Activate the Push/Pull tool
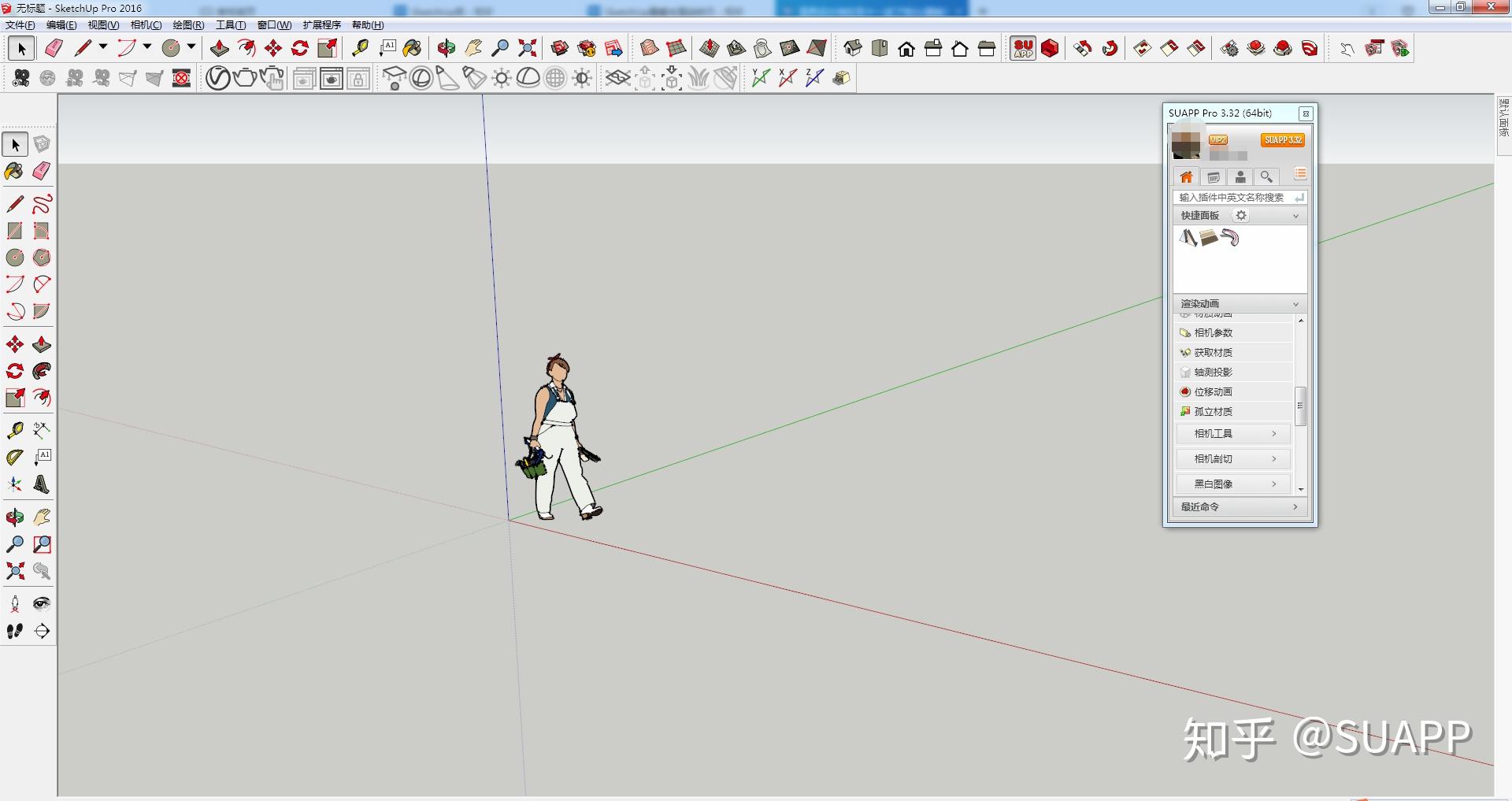The image size is (1512, 801). [218, 47]
